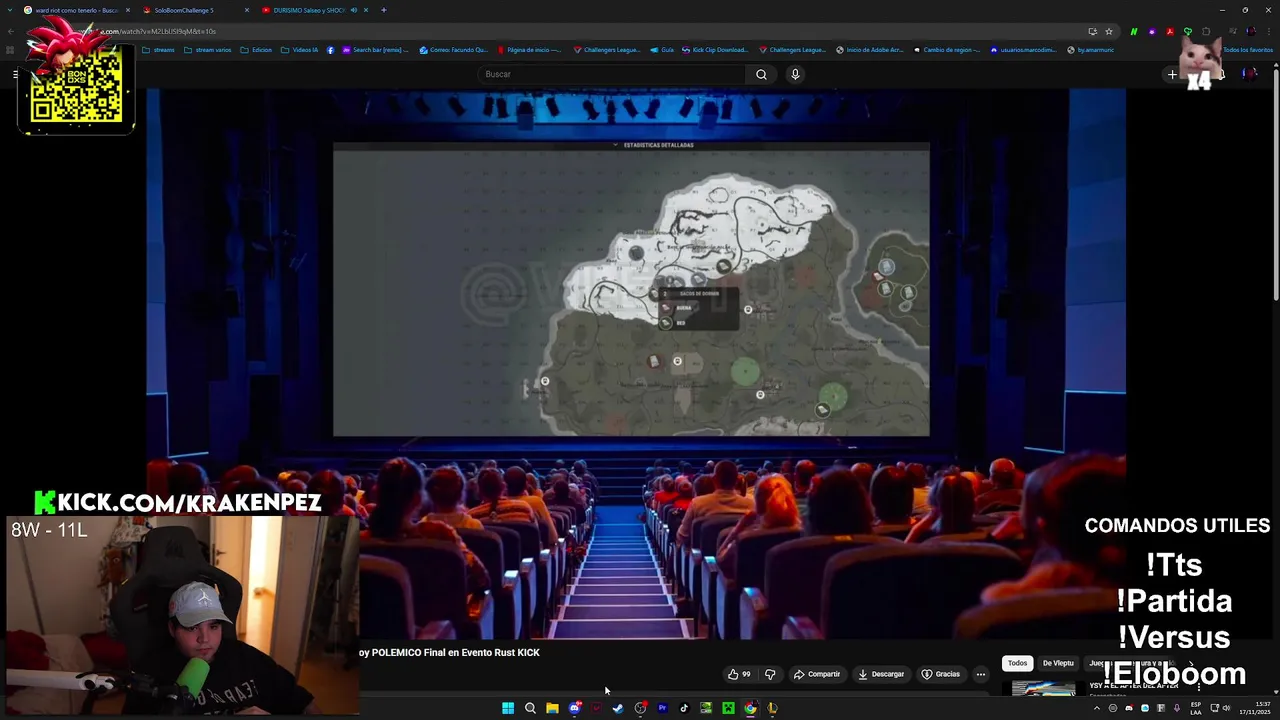Bookmark this page with the star icon

tap(1109, 31)
